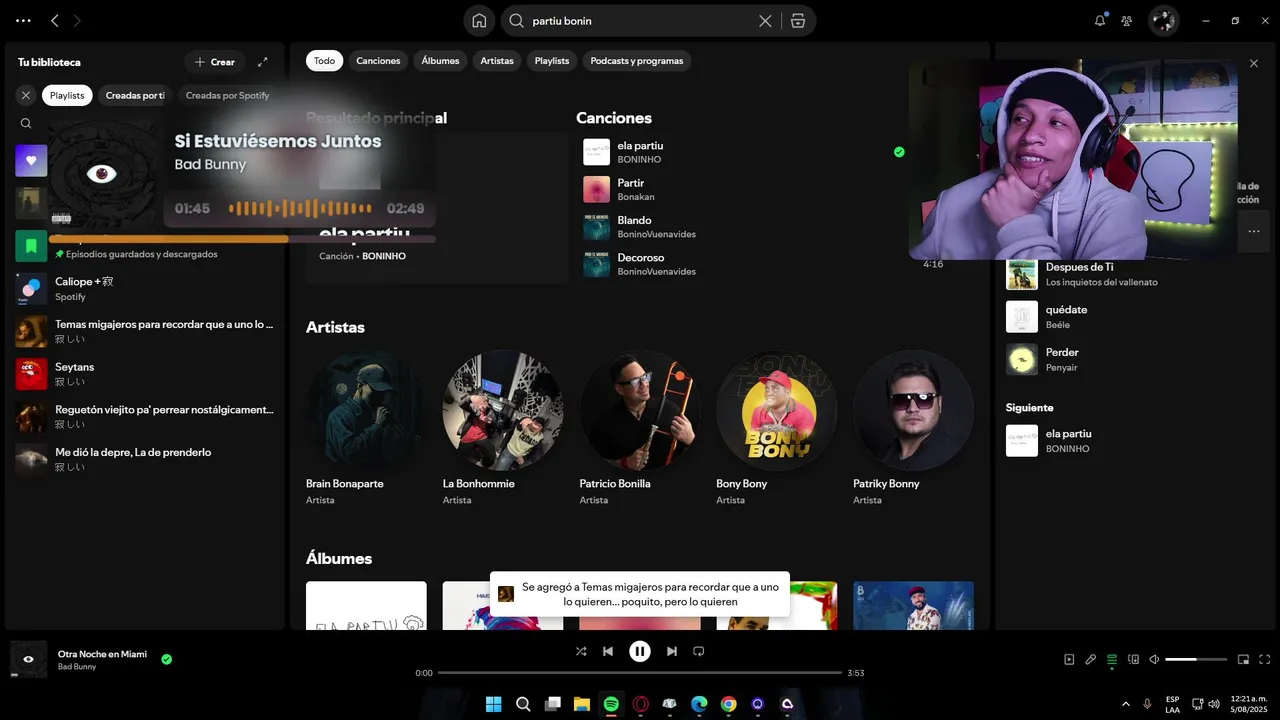Toggle the Playlists library filter chip
Image resolution: width=1280 pixels, height=720 pixels.
67,95
